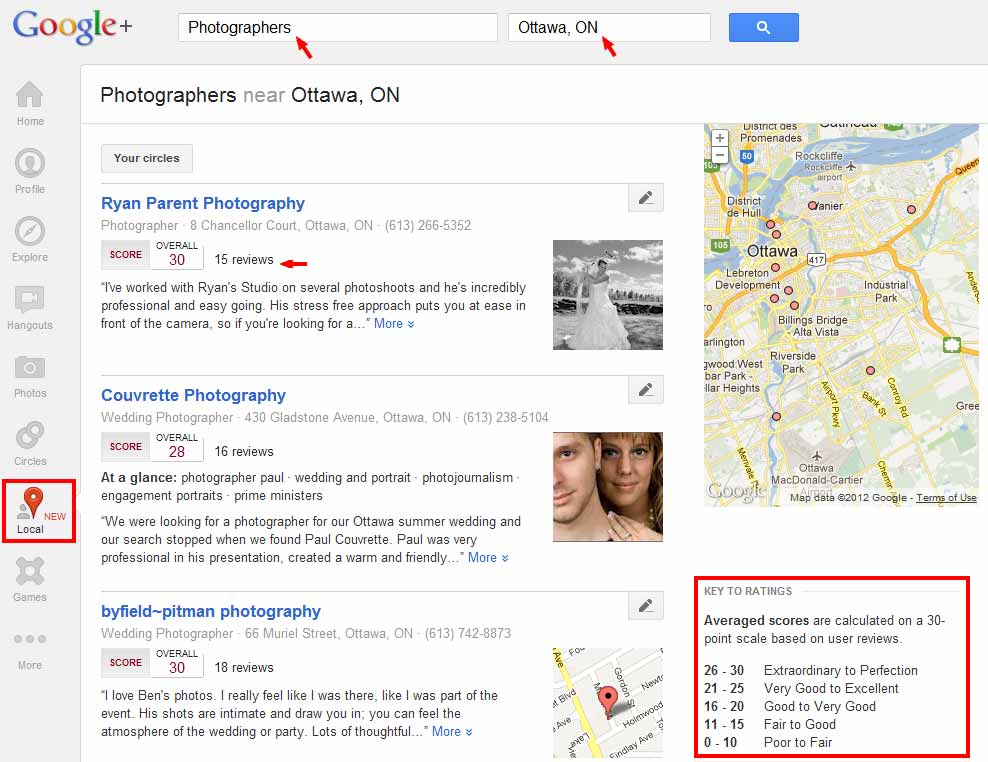Open Couvrette Photography listing
Screen dimensions: 988x762
coord(193,395)
